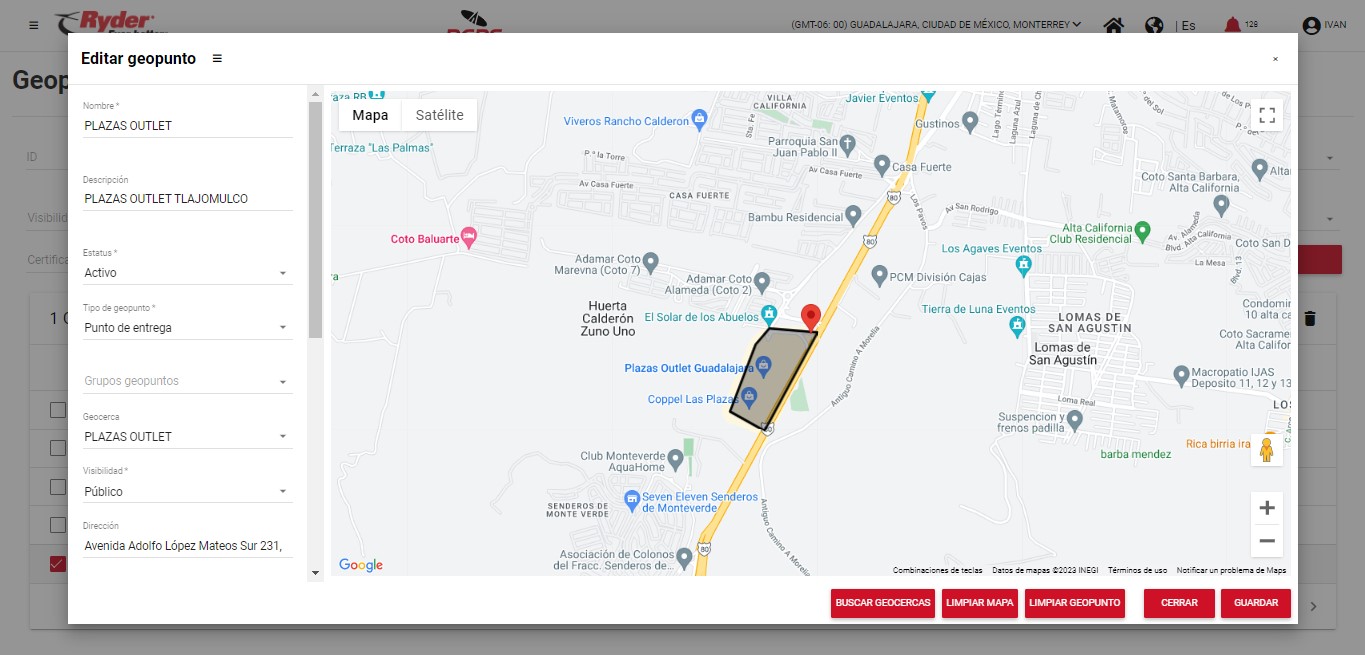The width and height of the screenshot is (1365, 655).
Task: Expand the Visibilidad dropdown
Action: tap(188, 492)
